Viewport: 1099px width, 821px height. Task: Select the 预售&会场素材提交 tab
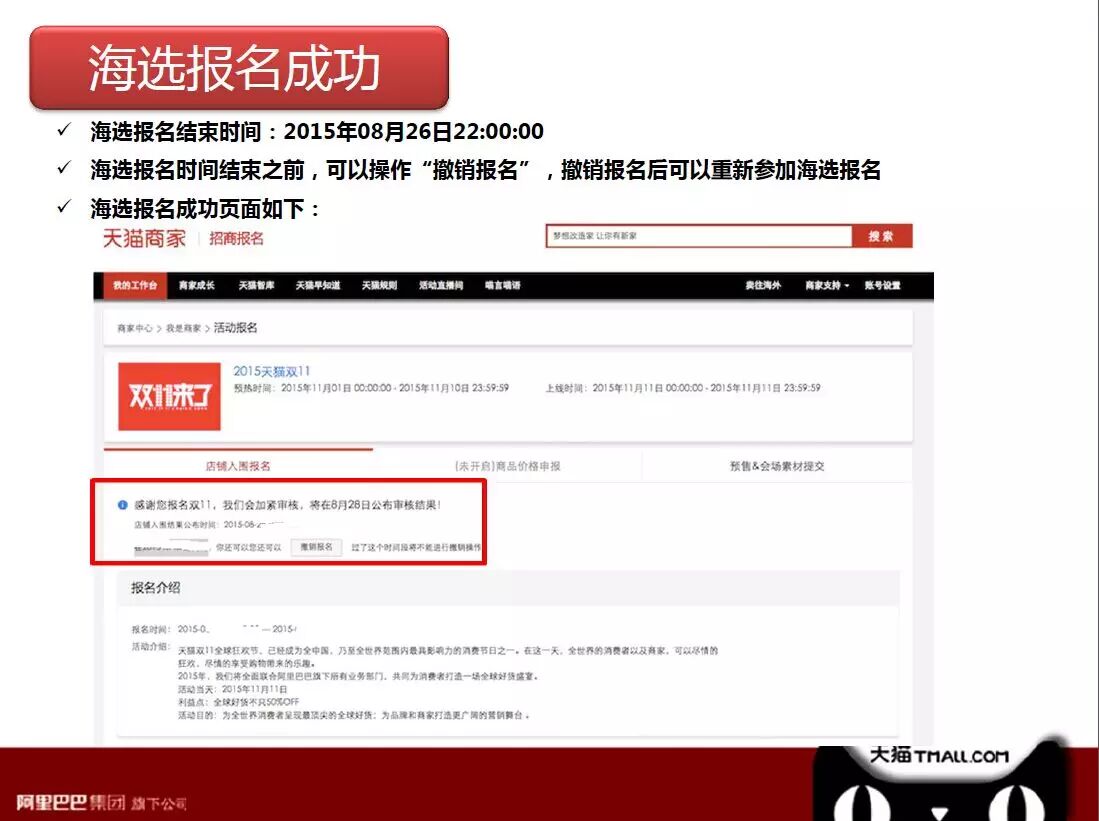[x=777, y=466]
